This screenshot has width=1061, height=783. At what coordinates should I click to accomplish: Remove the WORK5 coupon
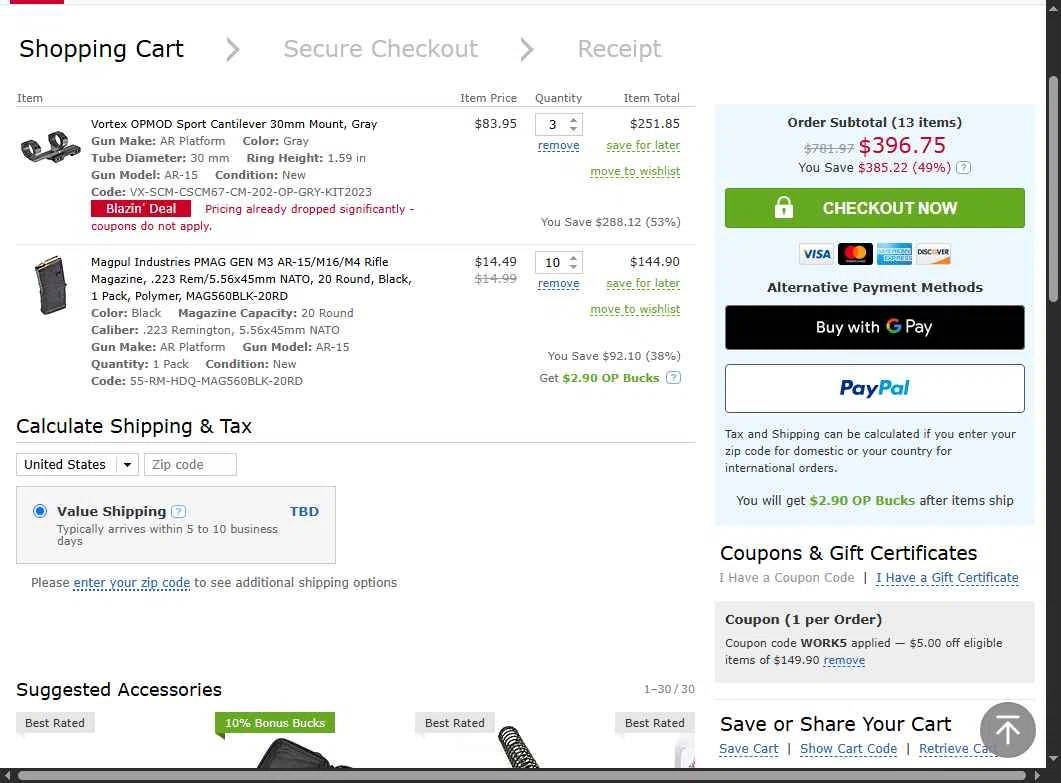(844, 661)
